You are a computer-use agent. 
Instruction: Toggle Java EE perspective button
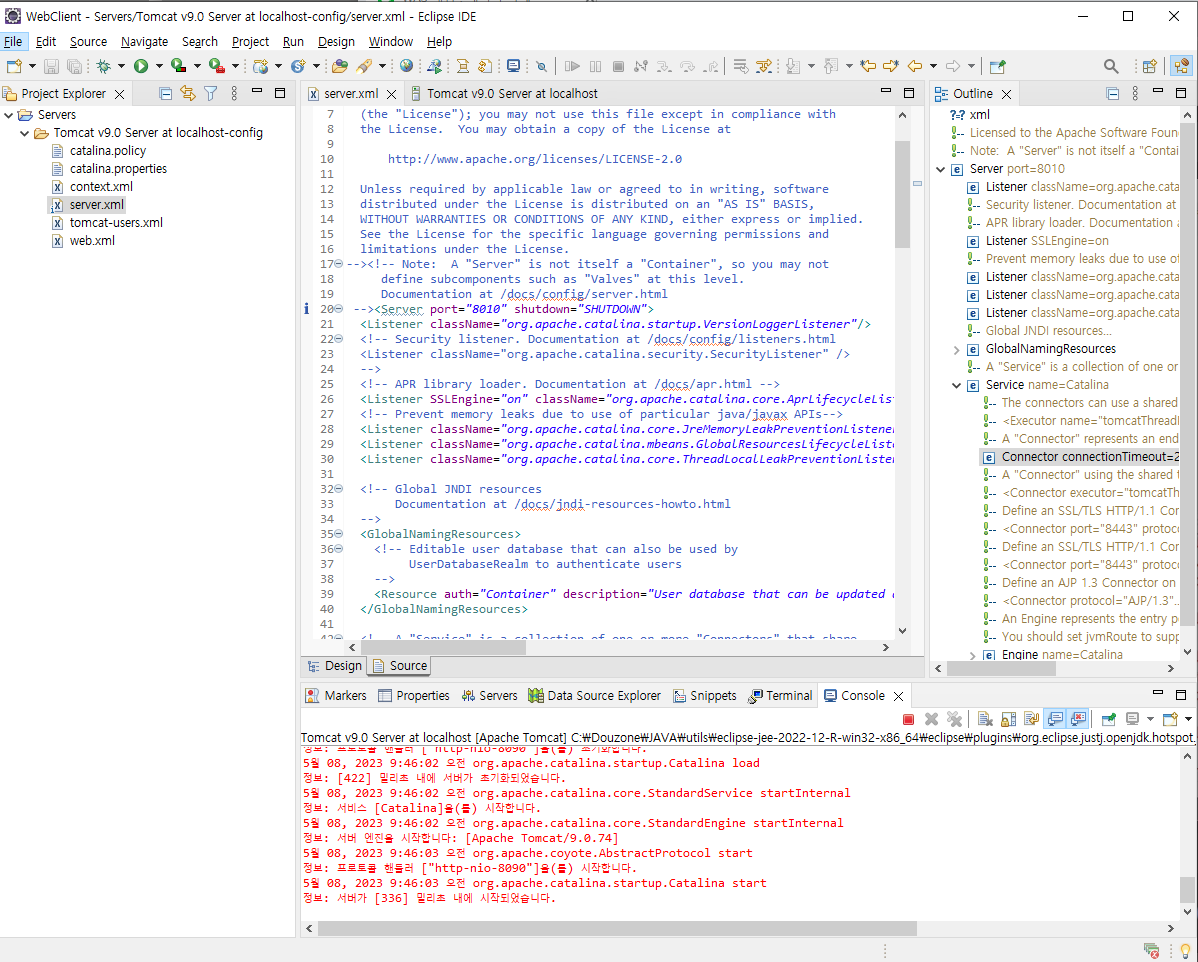coord(1180,66)
